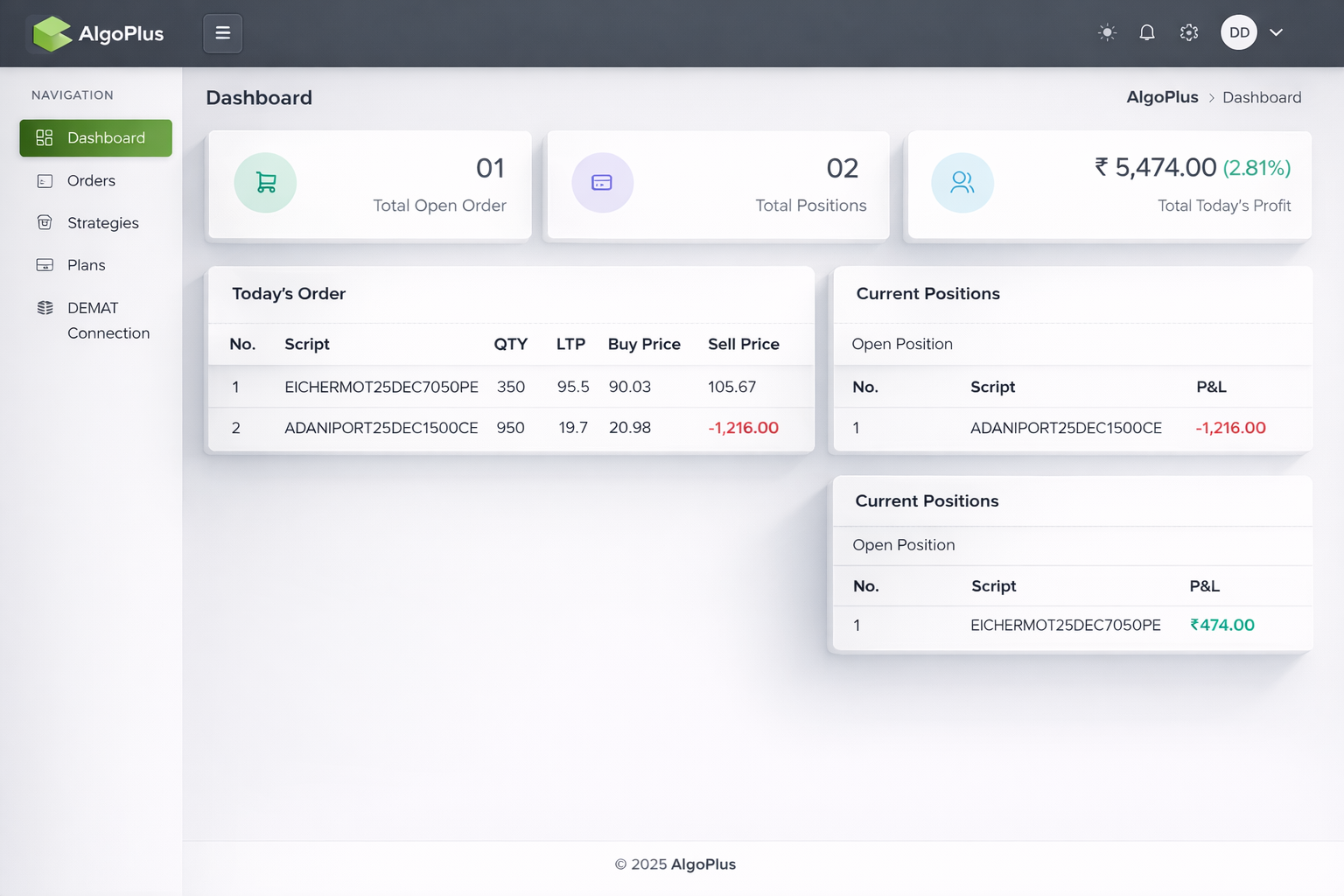Click the AlgoPlus logo in the header
The height and width of the screenshot is (896, 1344).
[x=96, y=33]
